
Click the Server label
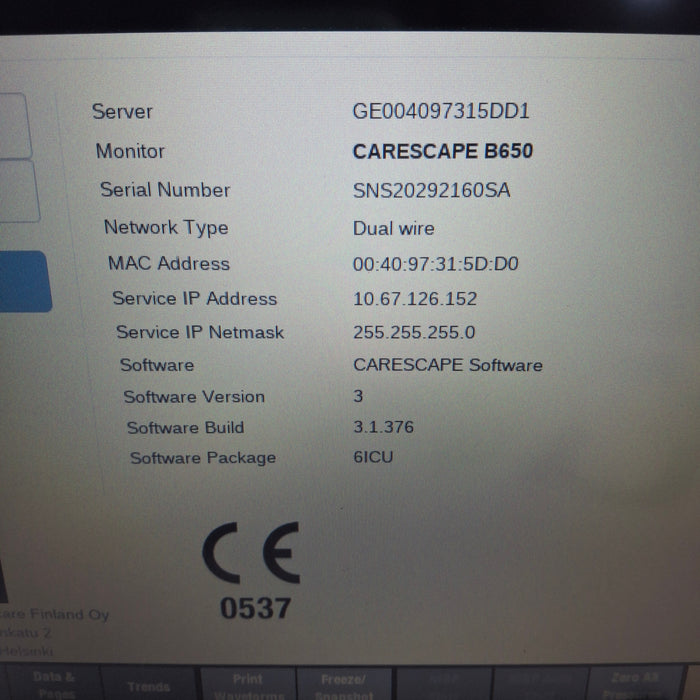pos(122,111)
